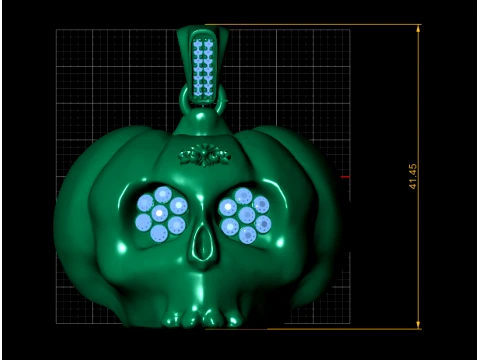
Task: Pick the center gem in the right eye
Action: click(247, 215)
